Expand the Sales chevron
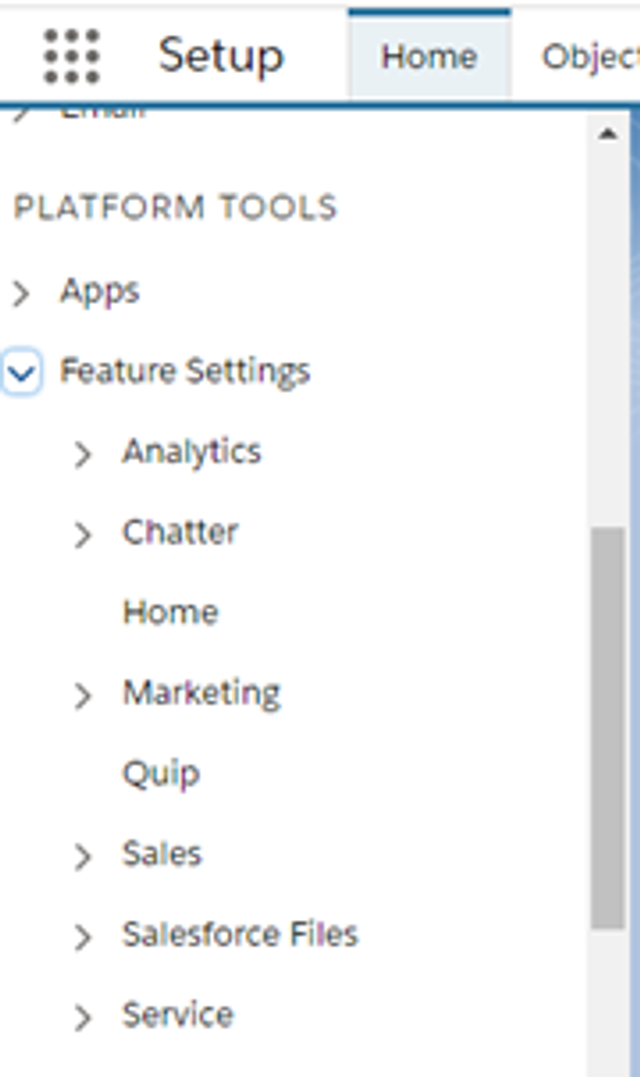Viewport: 640px width, 1077px height. [x=82, y=857]
